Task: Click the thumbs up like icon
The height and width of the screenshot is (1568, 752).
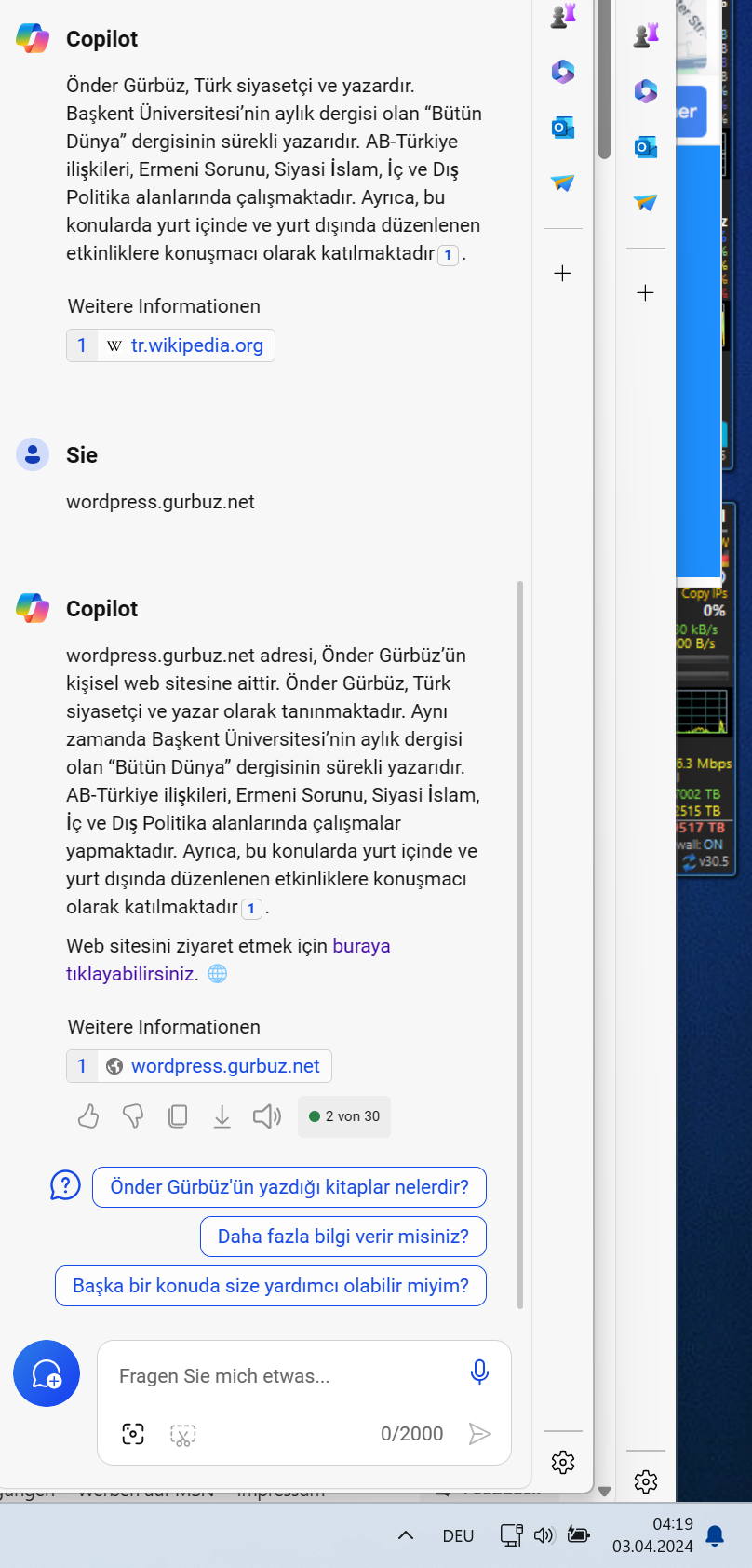Action: (88, 1116)
